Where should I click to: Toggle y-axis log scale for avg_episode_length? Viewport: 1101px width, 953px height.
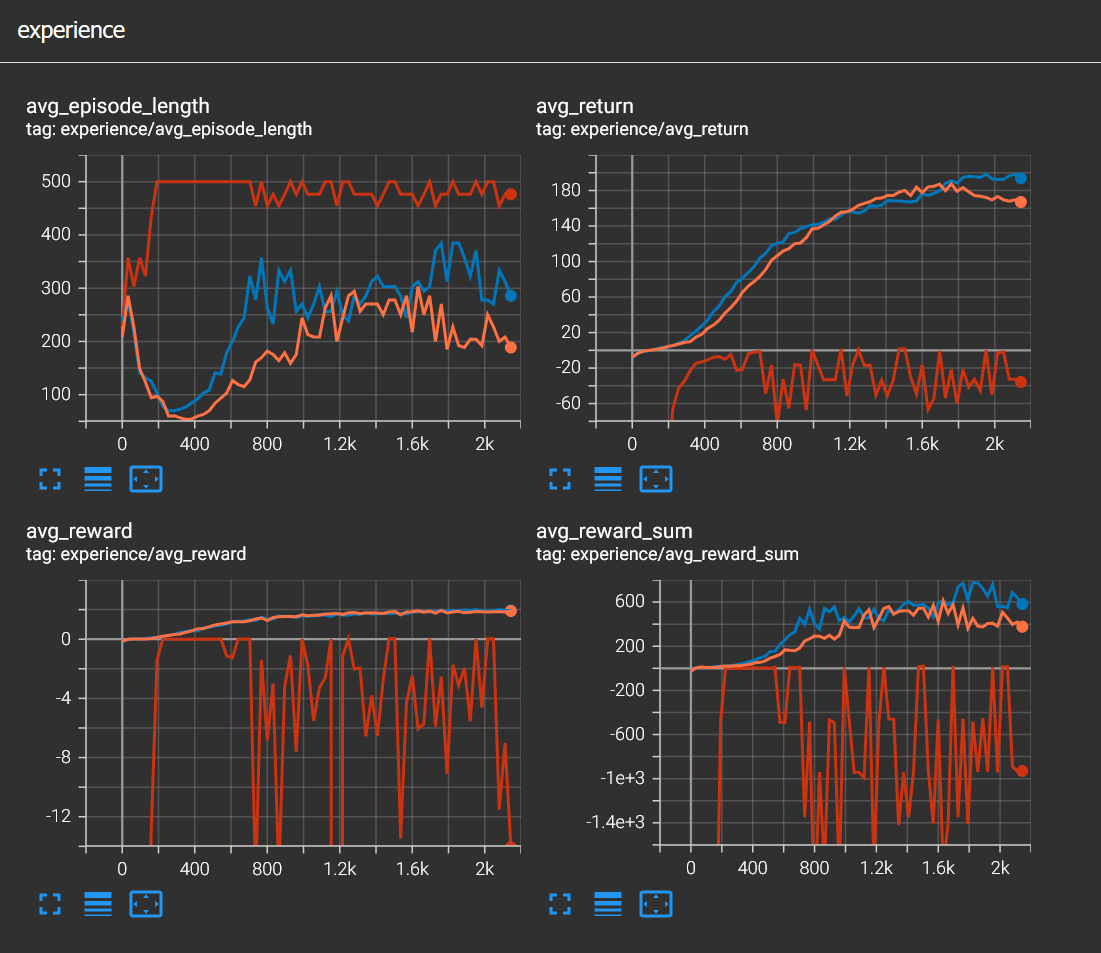98,480
